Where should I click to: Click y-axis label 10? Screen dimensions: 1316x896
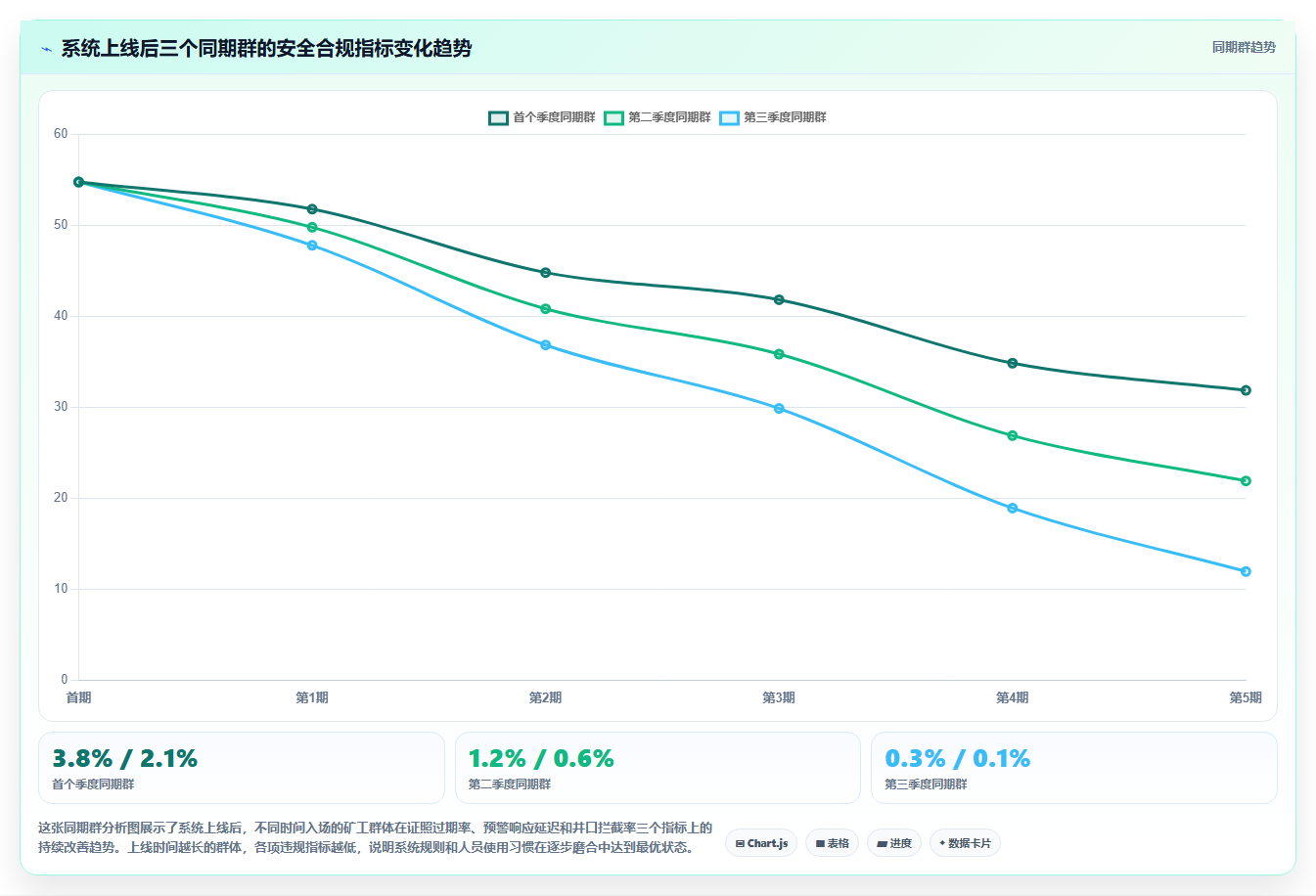[61, 589]
